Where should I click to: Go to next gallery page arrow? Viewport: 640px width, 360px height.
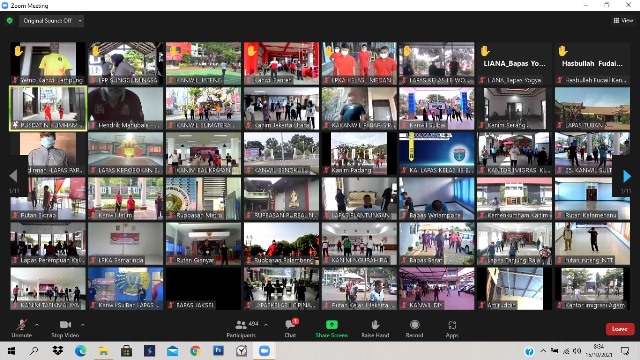point(627,176)
